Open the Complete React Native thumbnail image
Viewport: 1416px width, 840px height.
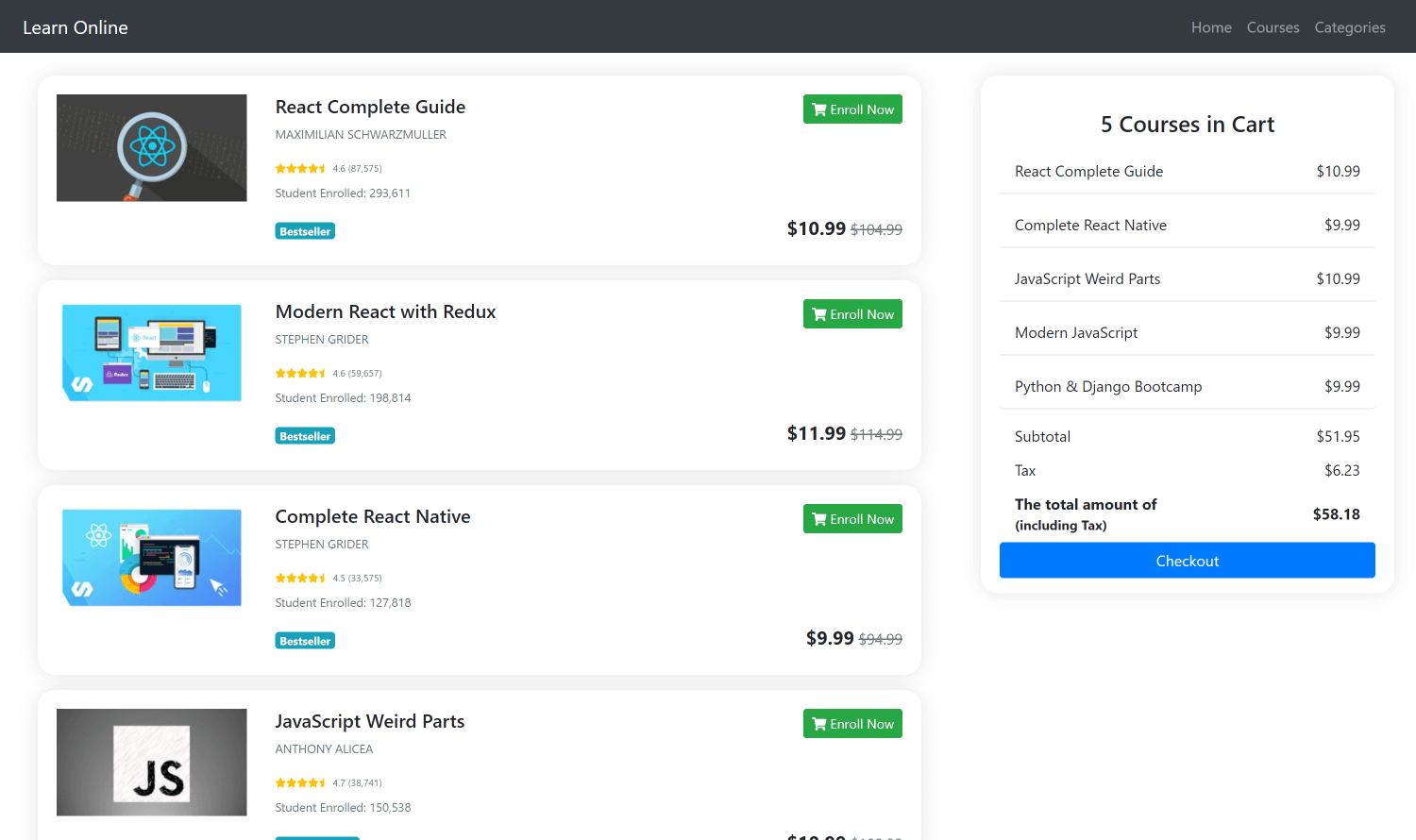(152, 558)
